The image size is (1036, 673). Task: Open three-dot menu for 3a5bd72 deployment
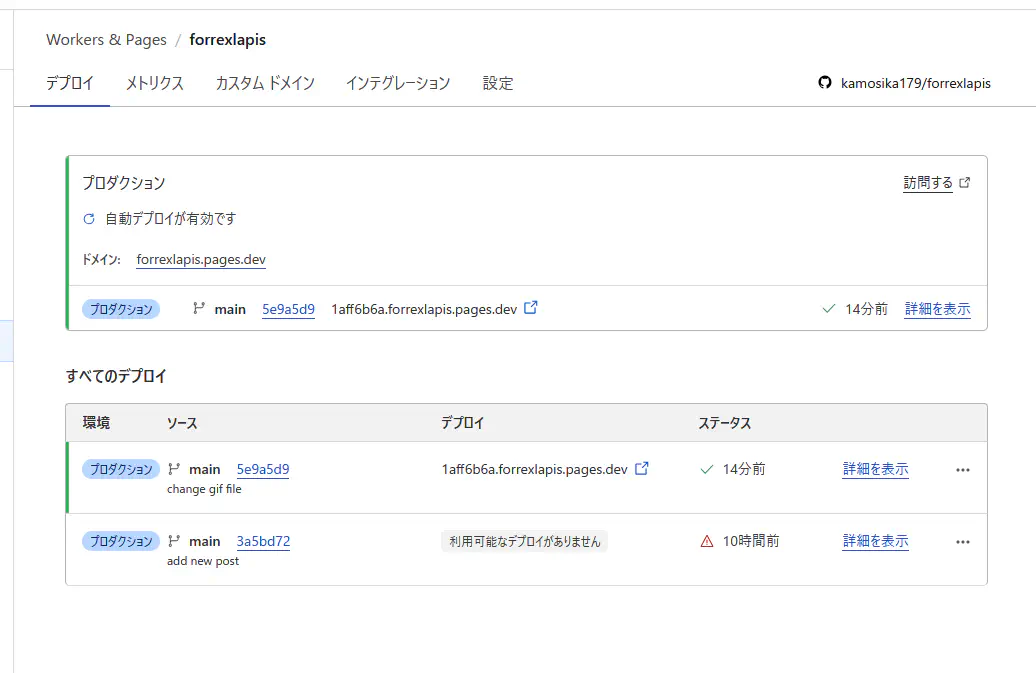pyautogui.click(x=963, y=541)
